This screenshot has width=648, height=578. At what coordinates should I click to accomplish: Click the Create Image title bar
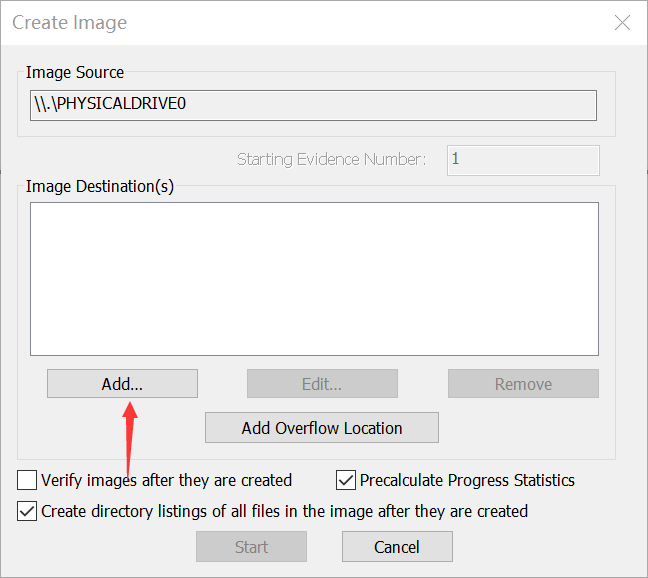(x=300, y=22)
